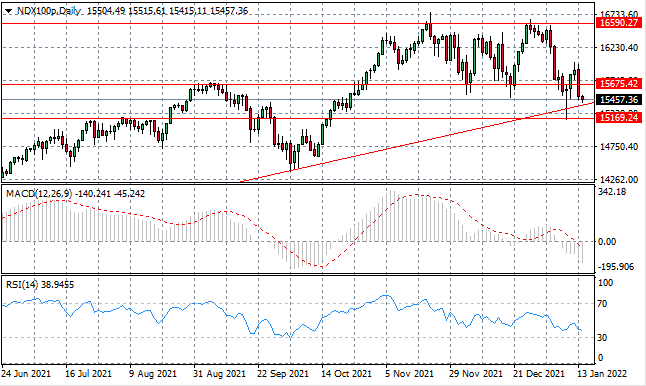Click the 24 Jun 2021 date label

26,374
